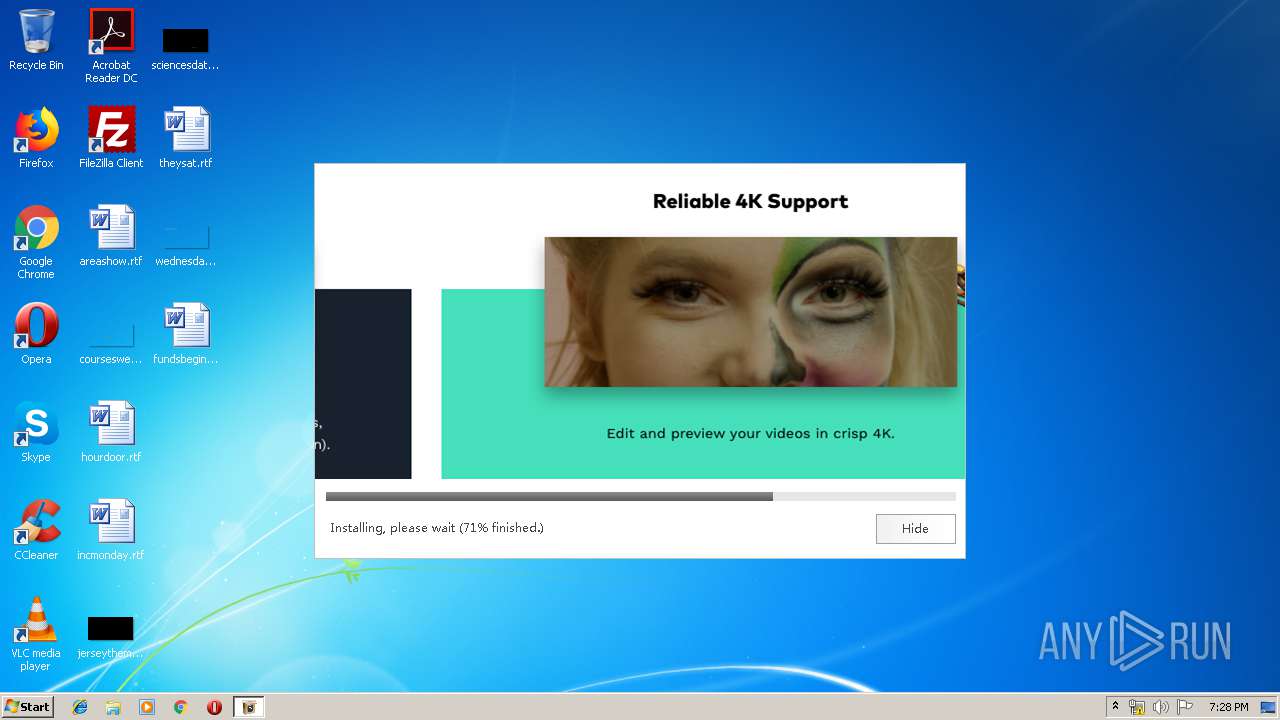Viewport: 1280px width, 720px height.
Task: Select incmonday.rtf document icon
Action: tap(111, 530)
